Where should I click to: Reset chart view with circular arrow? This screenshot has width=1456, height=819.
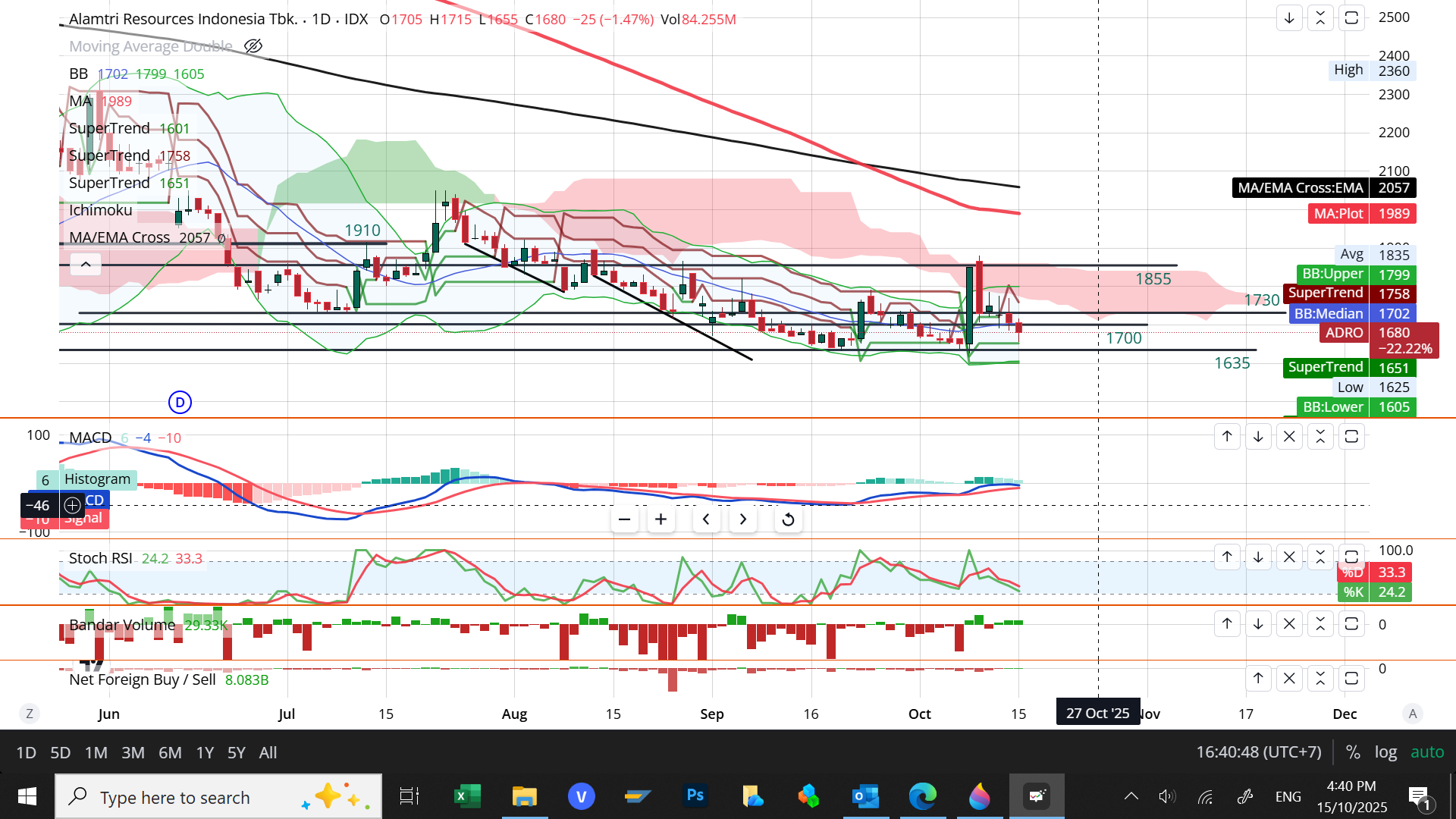click(788, 519)
